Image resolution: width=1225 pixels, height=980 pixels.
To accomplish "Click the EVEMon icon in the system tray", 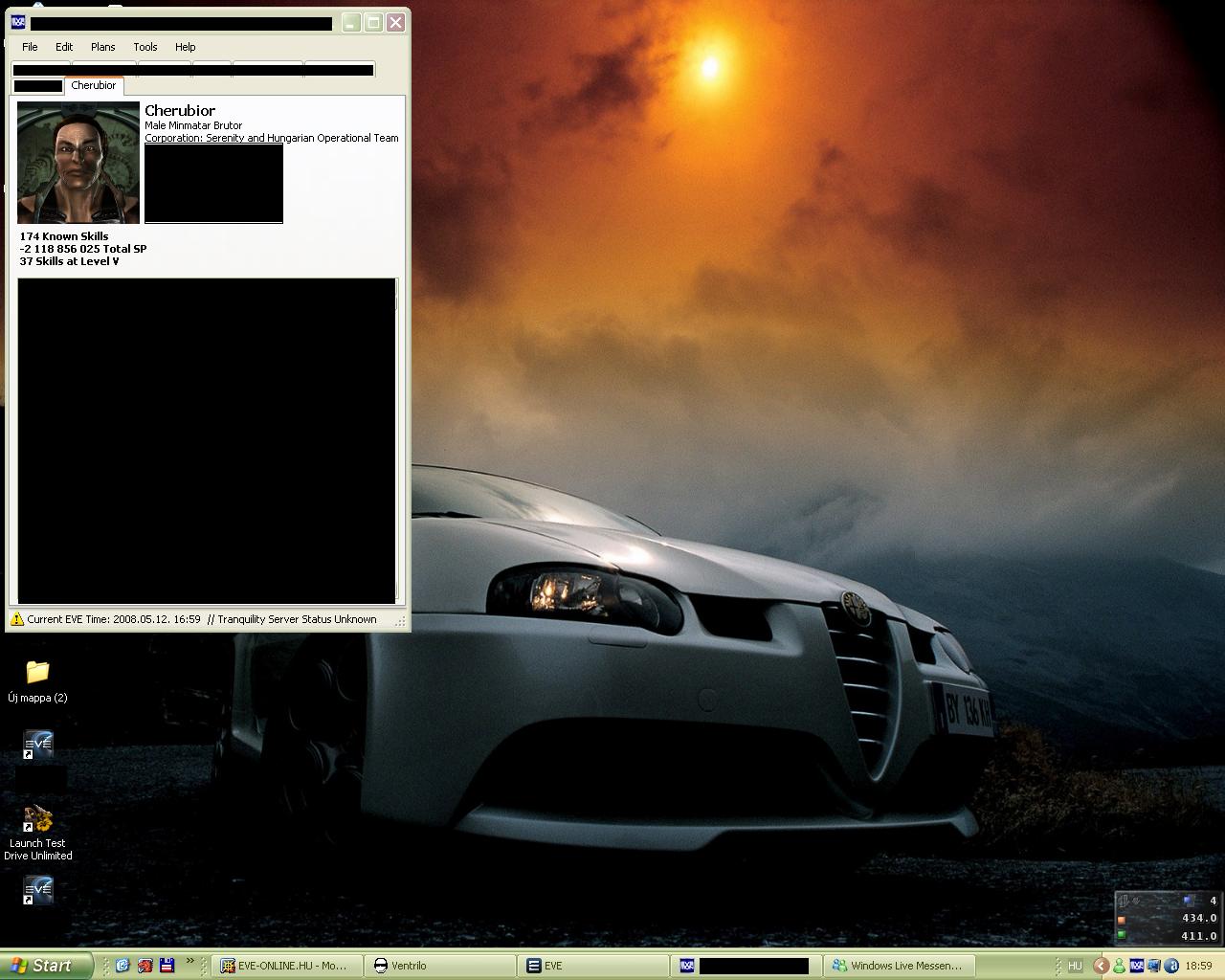I will click(x=1137, y=966).
